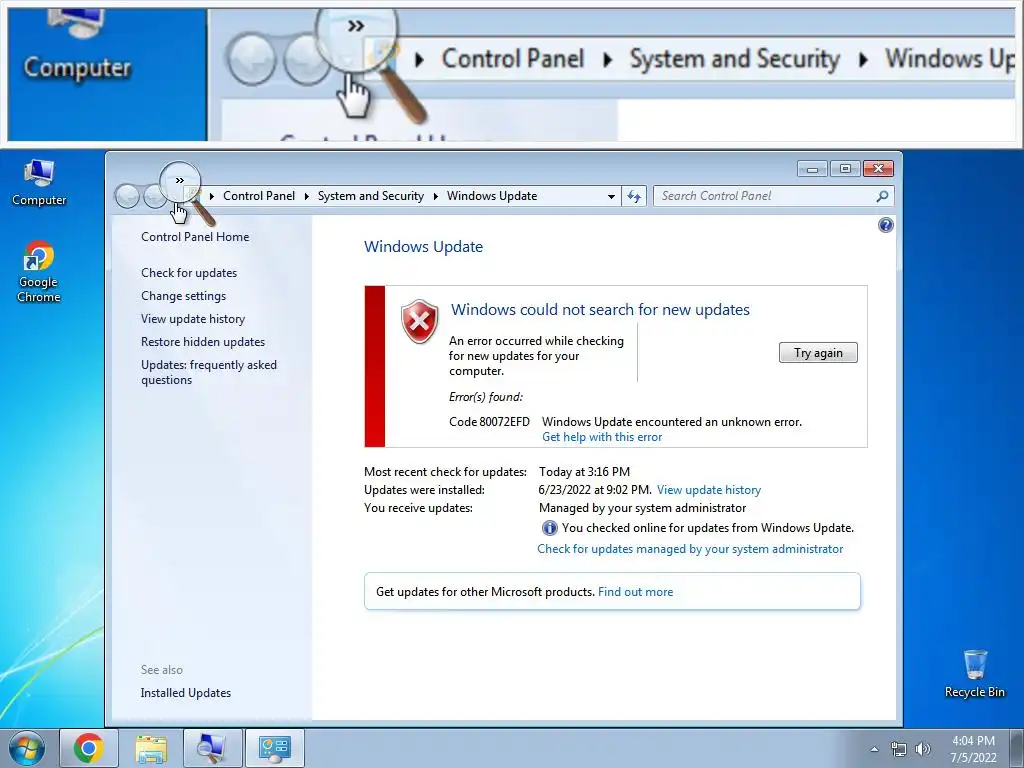1024x768 pixels.
Task: Expand the arrow after System and Security breadcrumb
Action: pyautogui.click(x=436, y=196)
